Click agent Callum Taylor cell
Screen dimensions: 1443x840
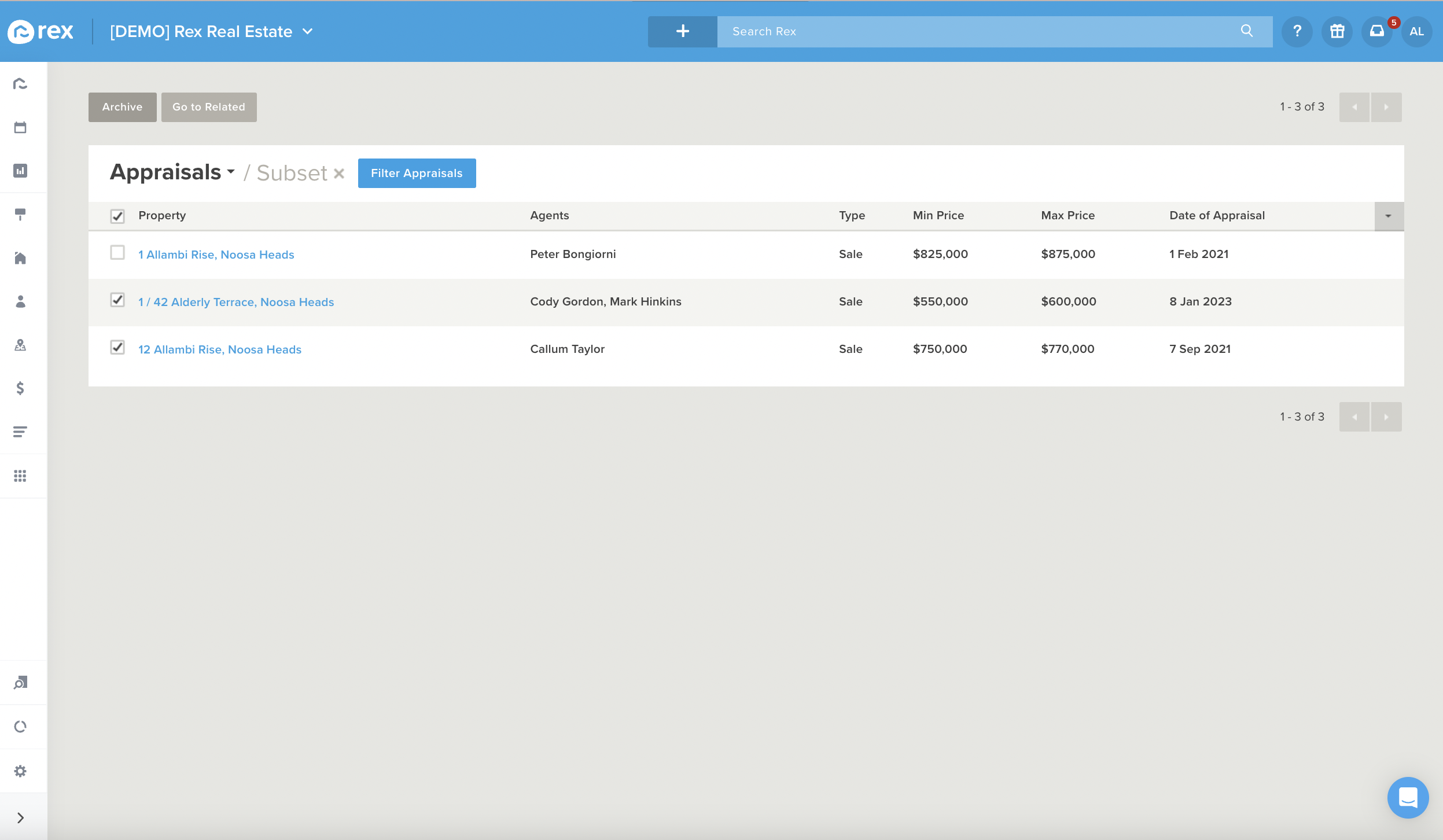(x=567, y=349)
